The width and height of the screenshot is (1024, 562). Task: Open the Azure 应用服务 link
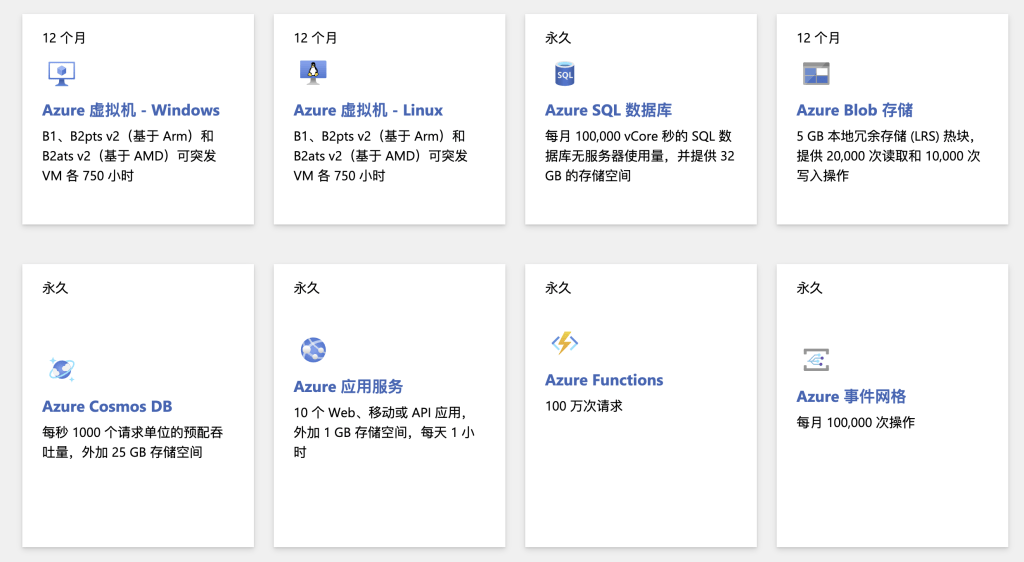click(x=348, y=386)
